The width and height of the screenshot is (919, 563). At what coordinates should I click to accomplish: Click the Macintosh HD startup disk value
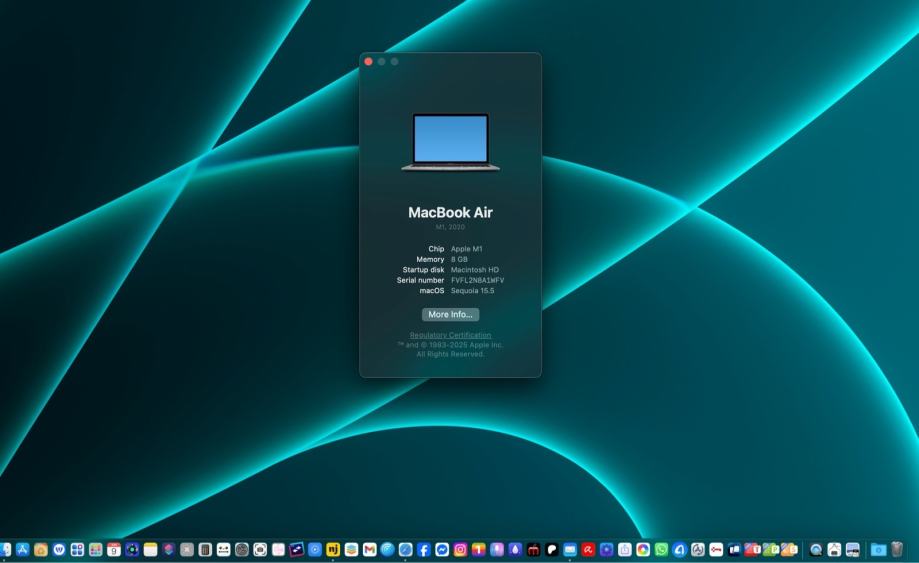pos(475,270)
